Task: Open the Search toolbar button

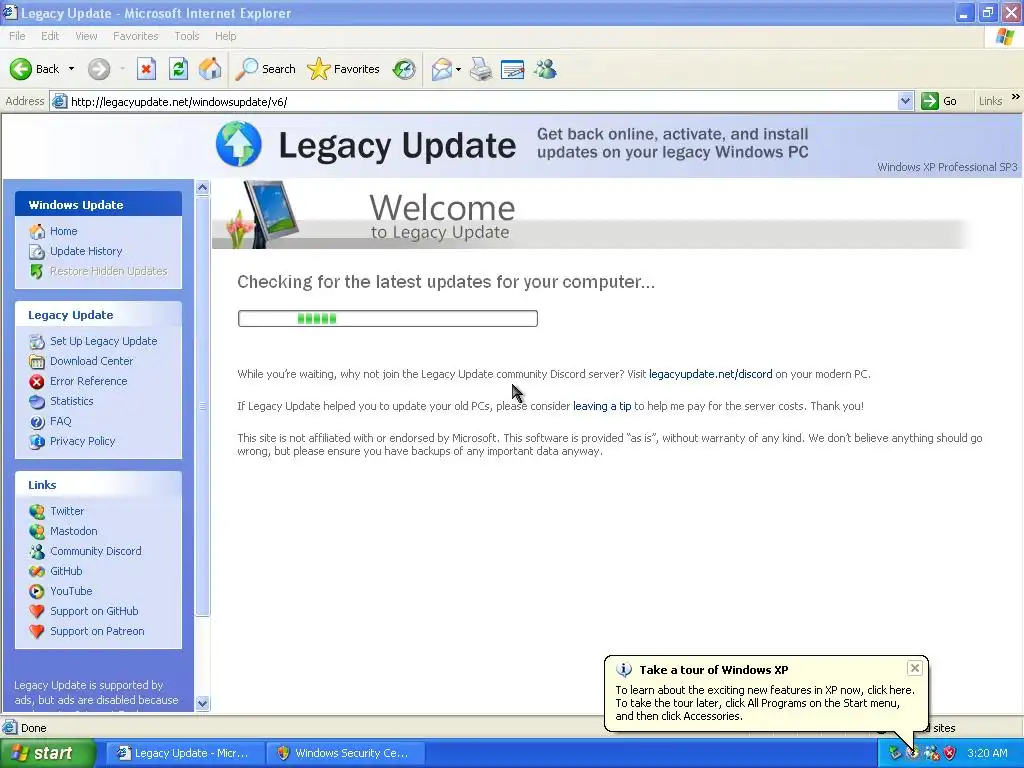Action: coord(266,69)
